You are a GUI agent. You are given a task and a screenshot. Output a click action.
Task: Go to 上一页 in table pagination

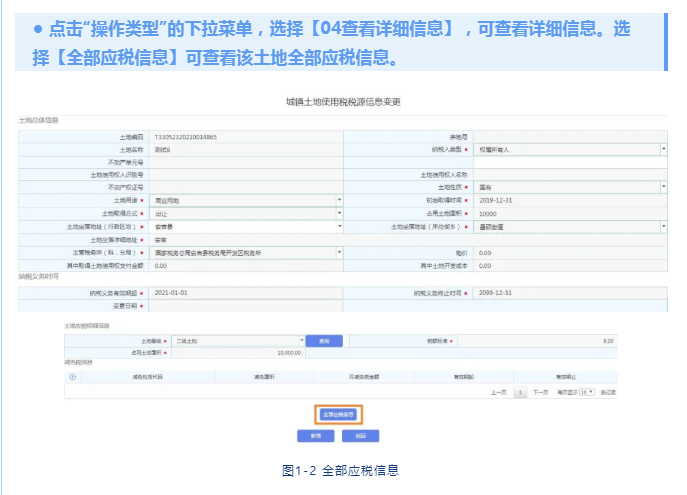click(499, 392)
